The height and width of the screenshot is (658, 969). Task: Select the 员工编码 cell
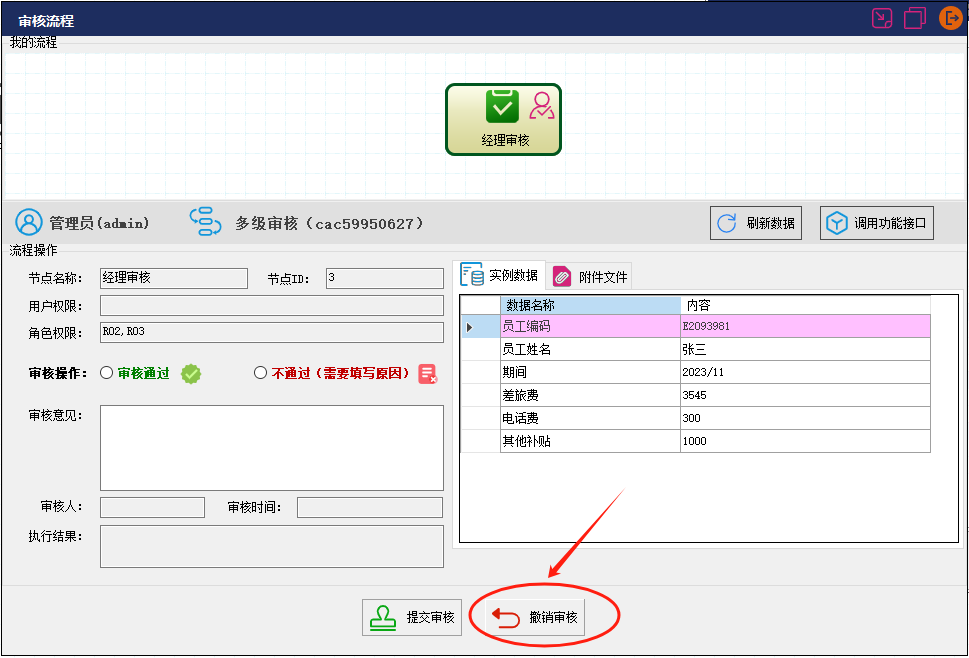coord(590,326)
